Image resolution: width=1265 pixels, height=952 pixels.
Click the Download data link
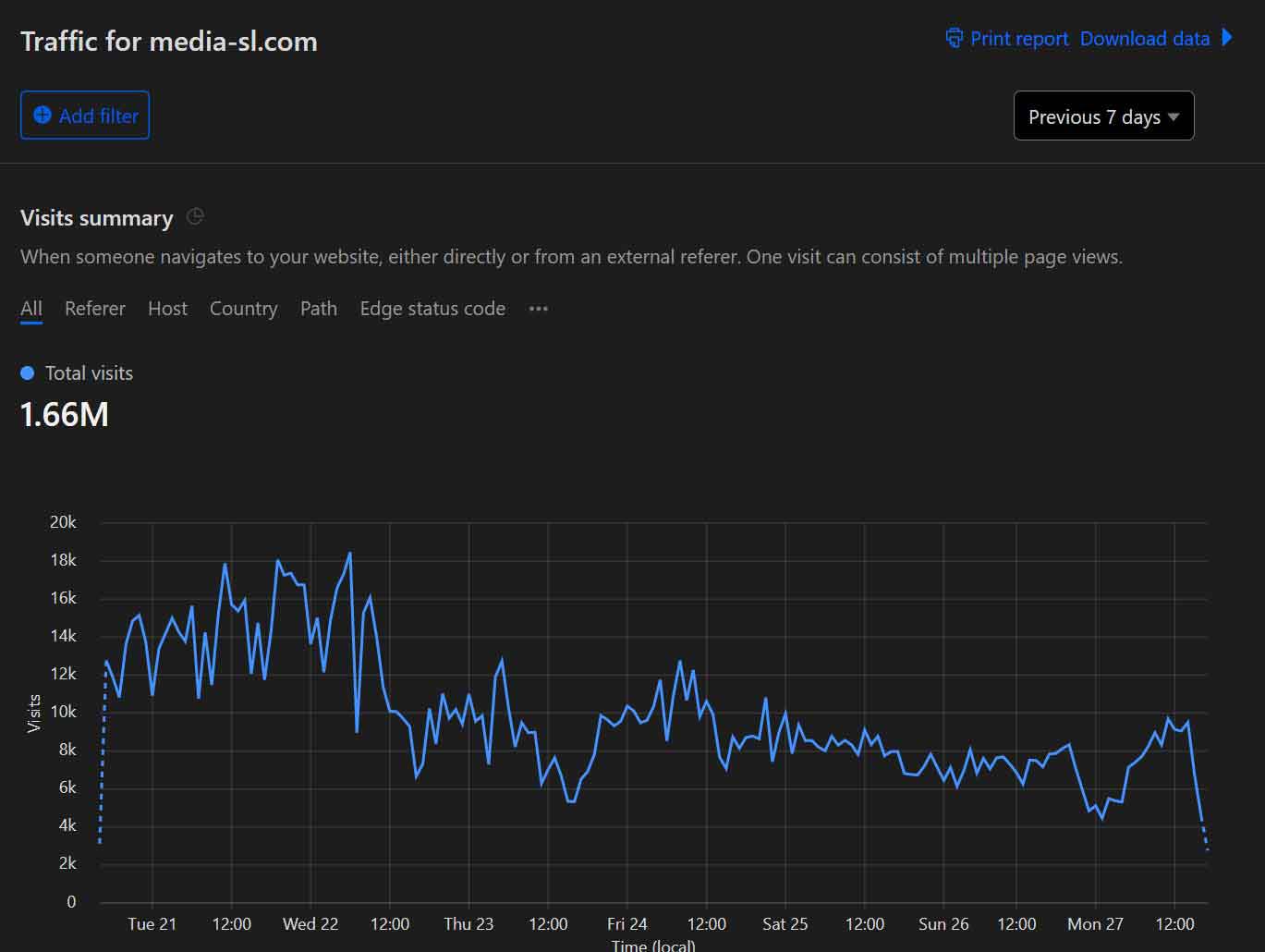click(x=1145, y=39)
